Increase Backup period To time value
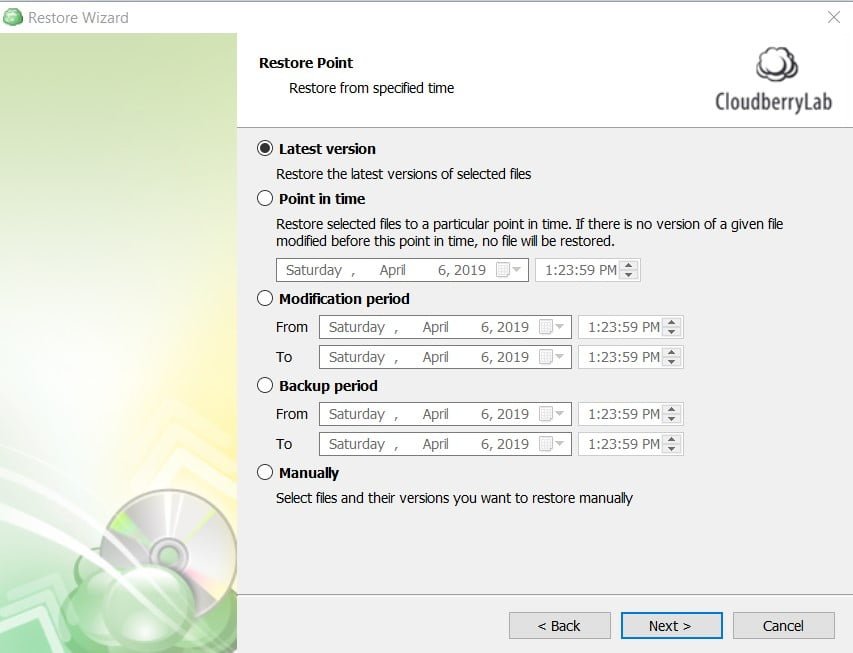The image size is (853, 653). click(672, 439)
